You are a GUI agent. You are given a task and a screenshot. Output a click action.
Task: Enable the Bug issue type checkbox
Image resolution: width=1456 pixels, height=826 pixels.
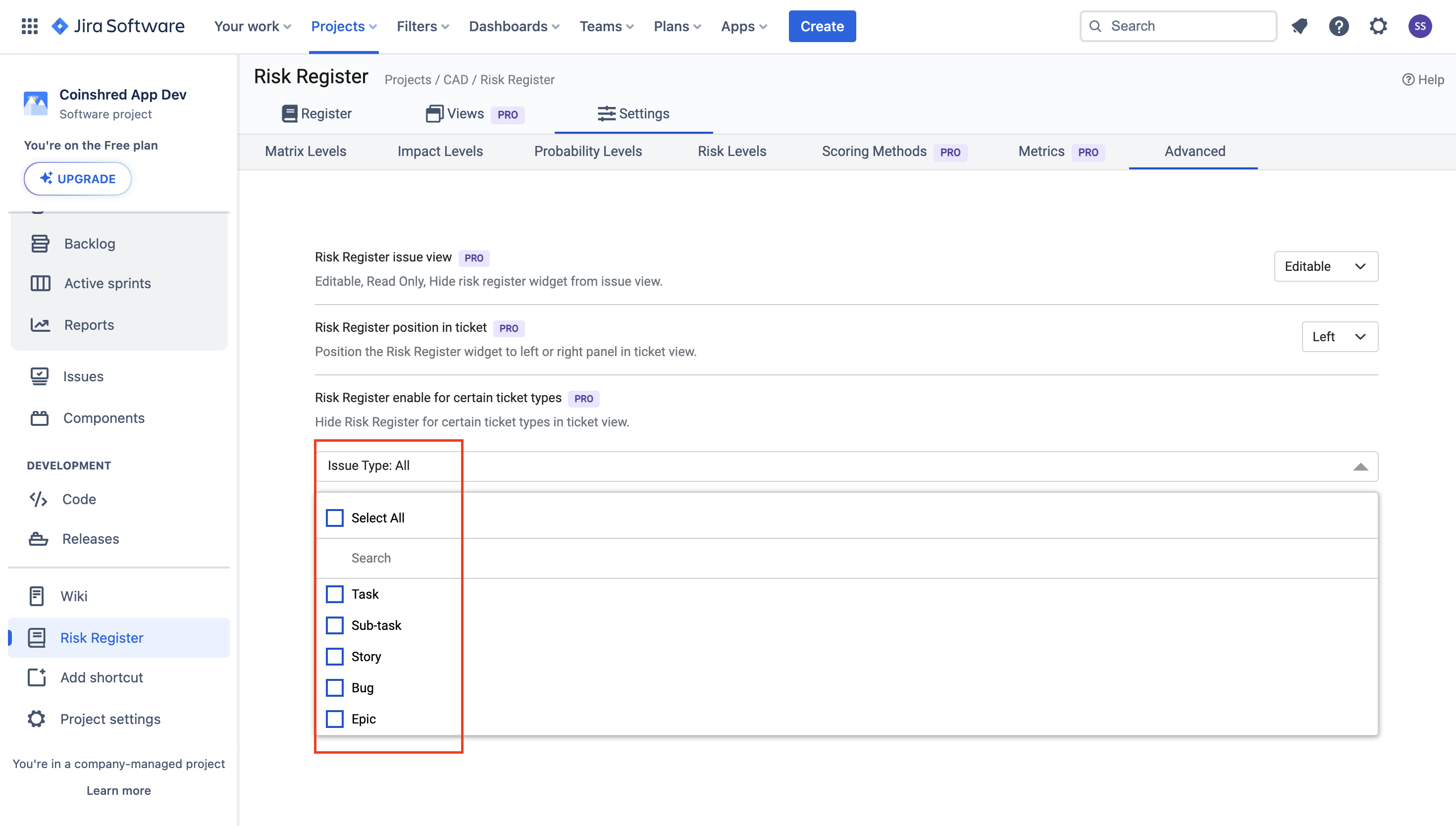(335, 687)
